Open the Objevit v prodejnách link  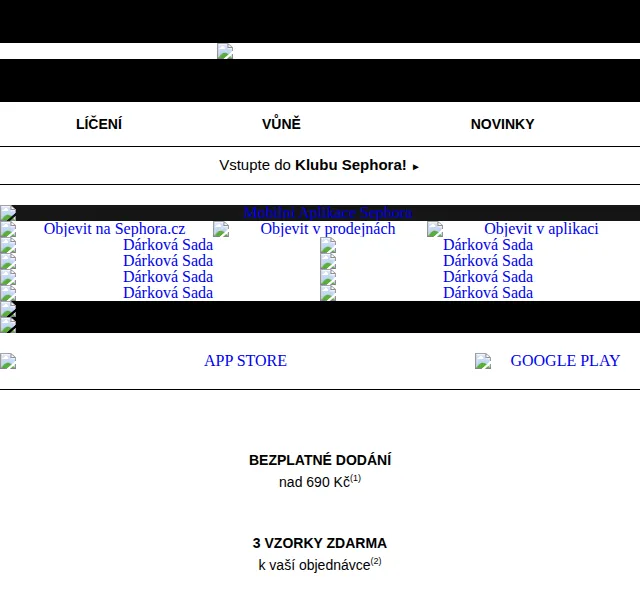[x=328, y=229]
